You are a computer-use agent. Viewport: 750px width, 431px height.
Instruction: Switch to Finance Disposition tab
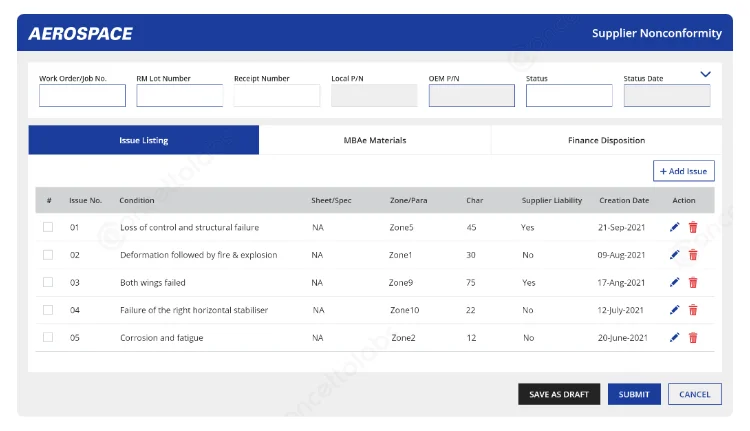(x=606, y=140)
